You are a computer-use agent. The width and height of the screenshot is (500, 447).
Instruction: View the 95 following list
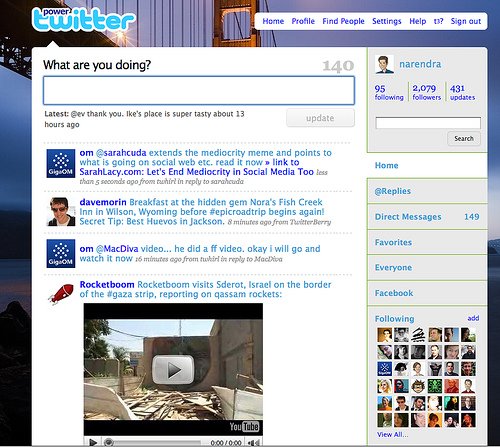coord(389,92)
